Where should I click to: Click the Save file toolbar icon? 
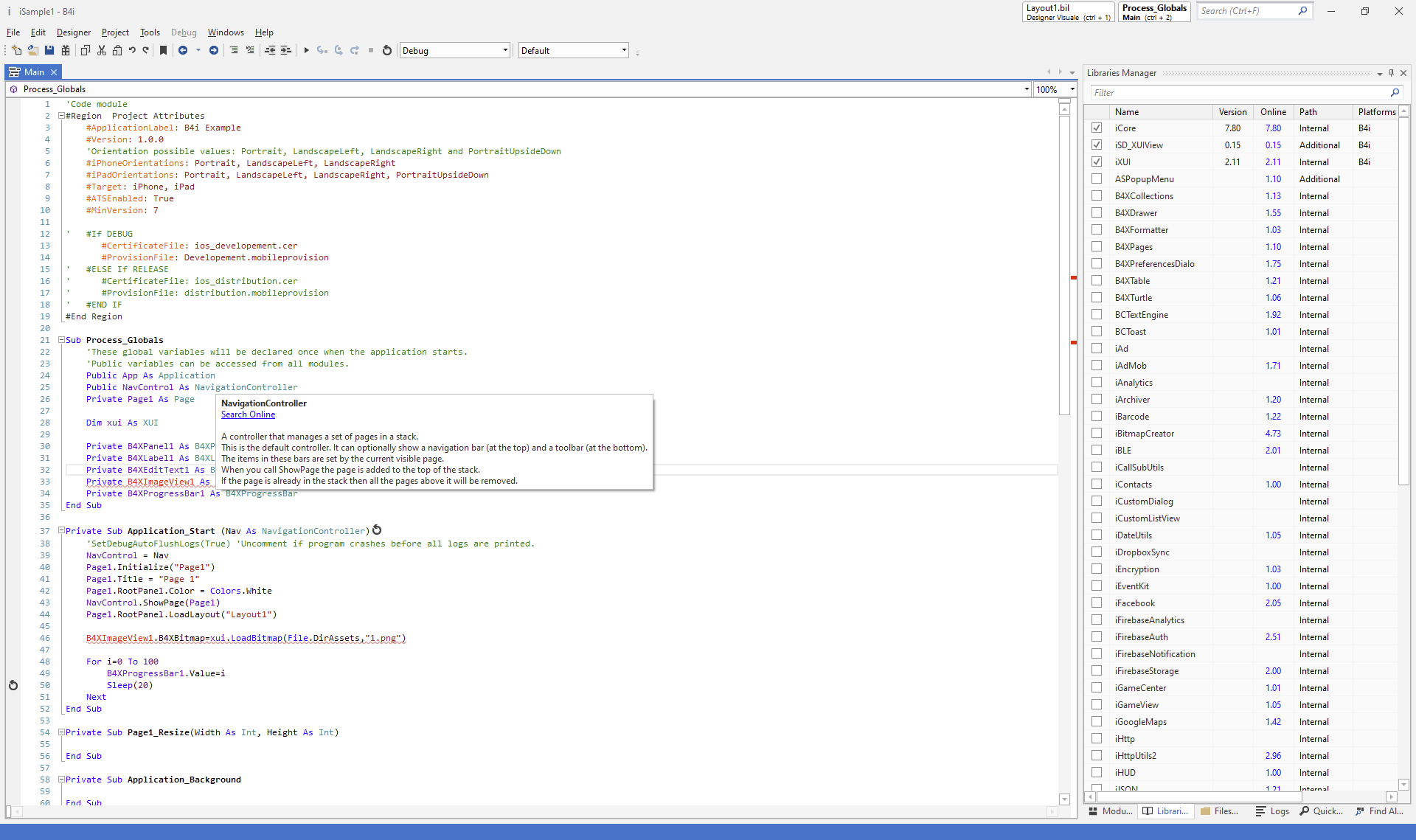[49, 50]
